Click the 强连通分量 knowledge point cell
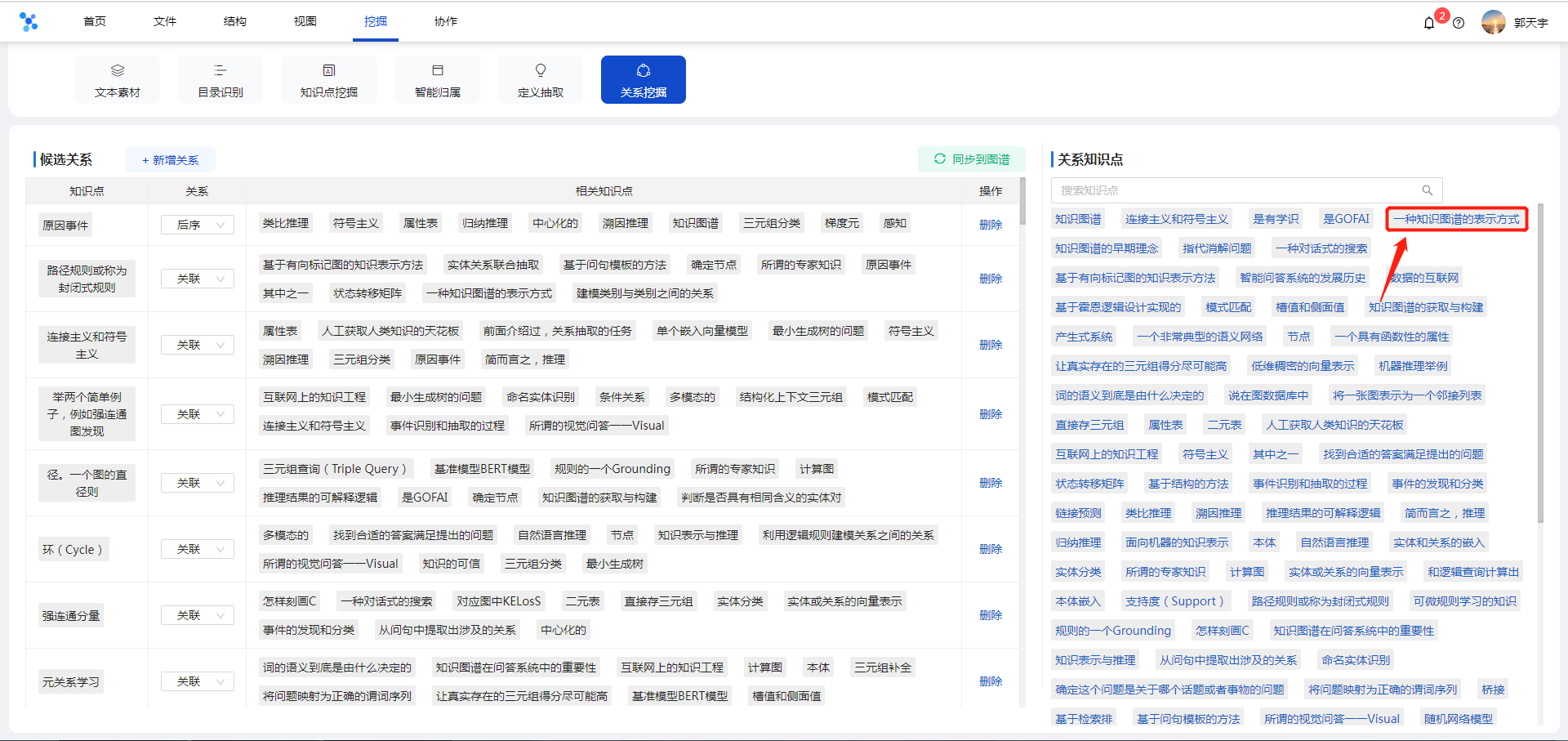Image resolution: width=1568 pixels, height=741 pixels. [x=71, y=616]
